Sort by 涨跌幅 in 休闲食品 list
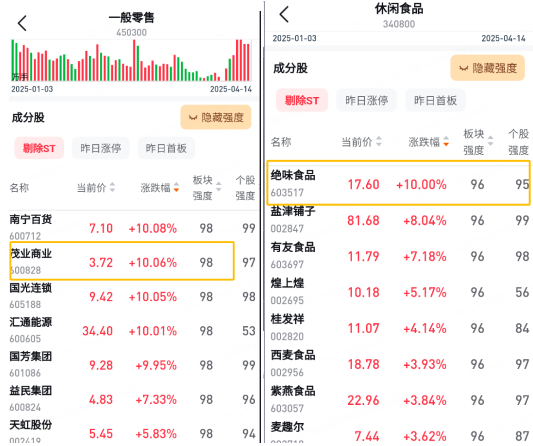This screenshot has height=446, width=533. point(429,141)
